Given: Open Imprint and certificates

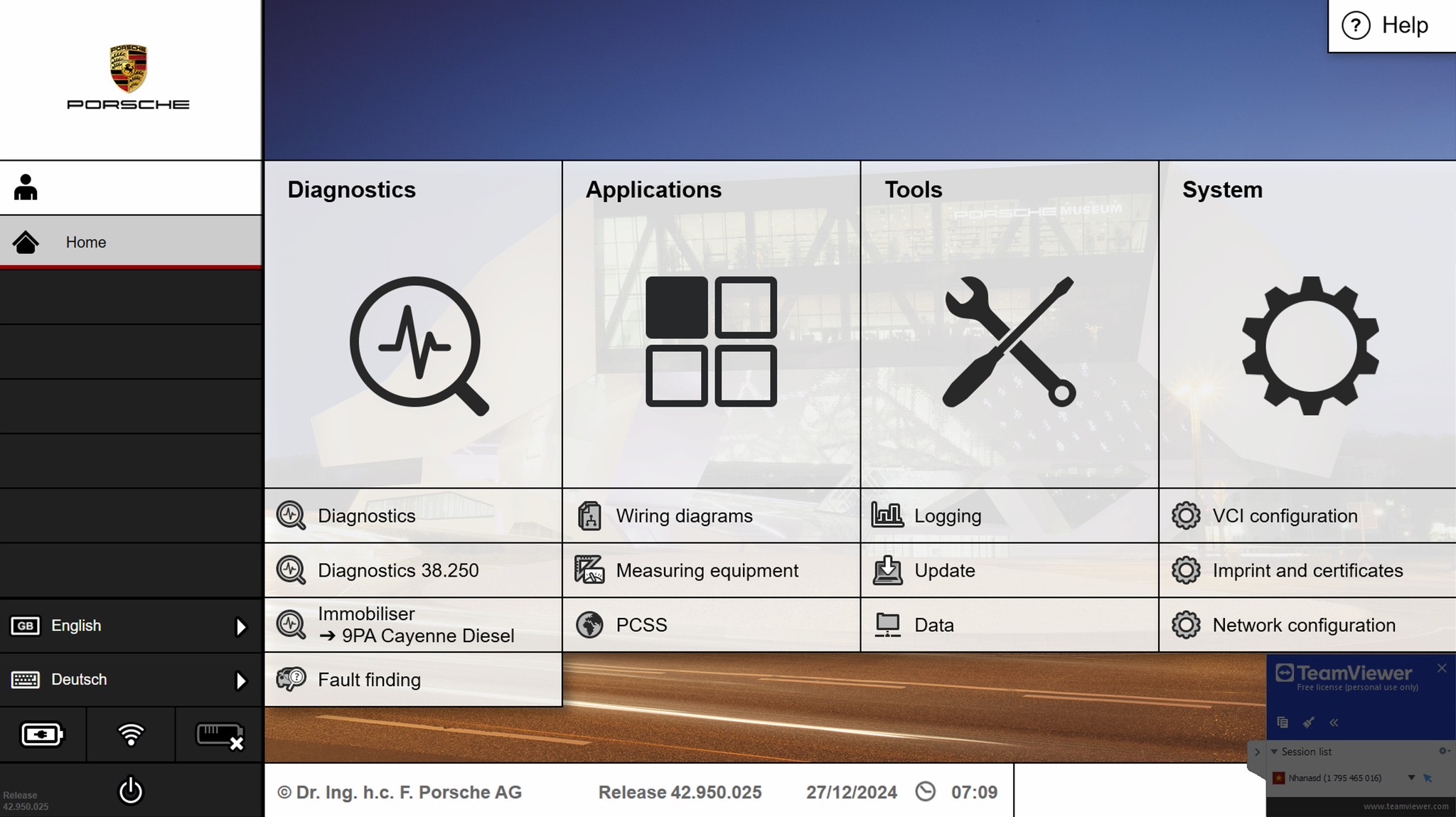Looking at the screenshot, I should pyautogui.click(x=1307, y=570).
